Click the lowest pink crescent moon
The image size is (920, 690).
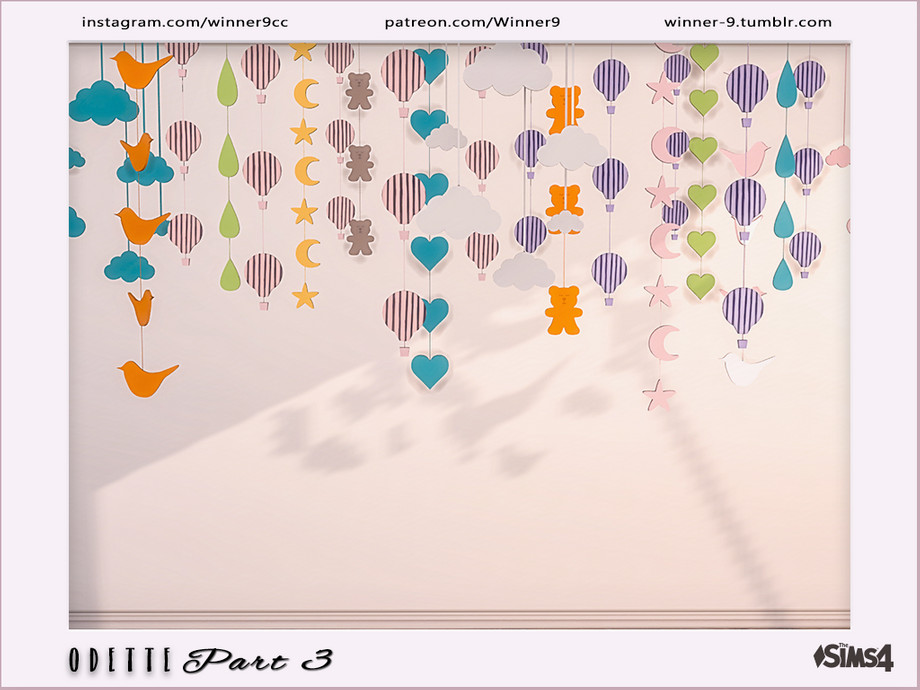tap(664, 342)
